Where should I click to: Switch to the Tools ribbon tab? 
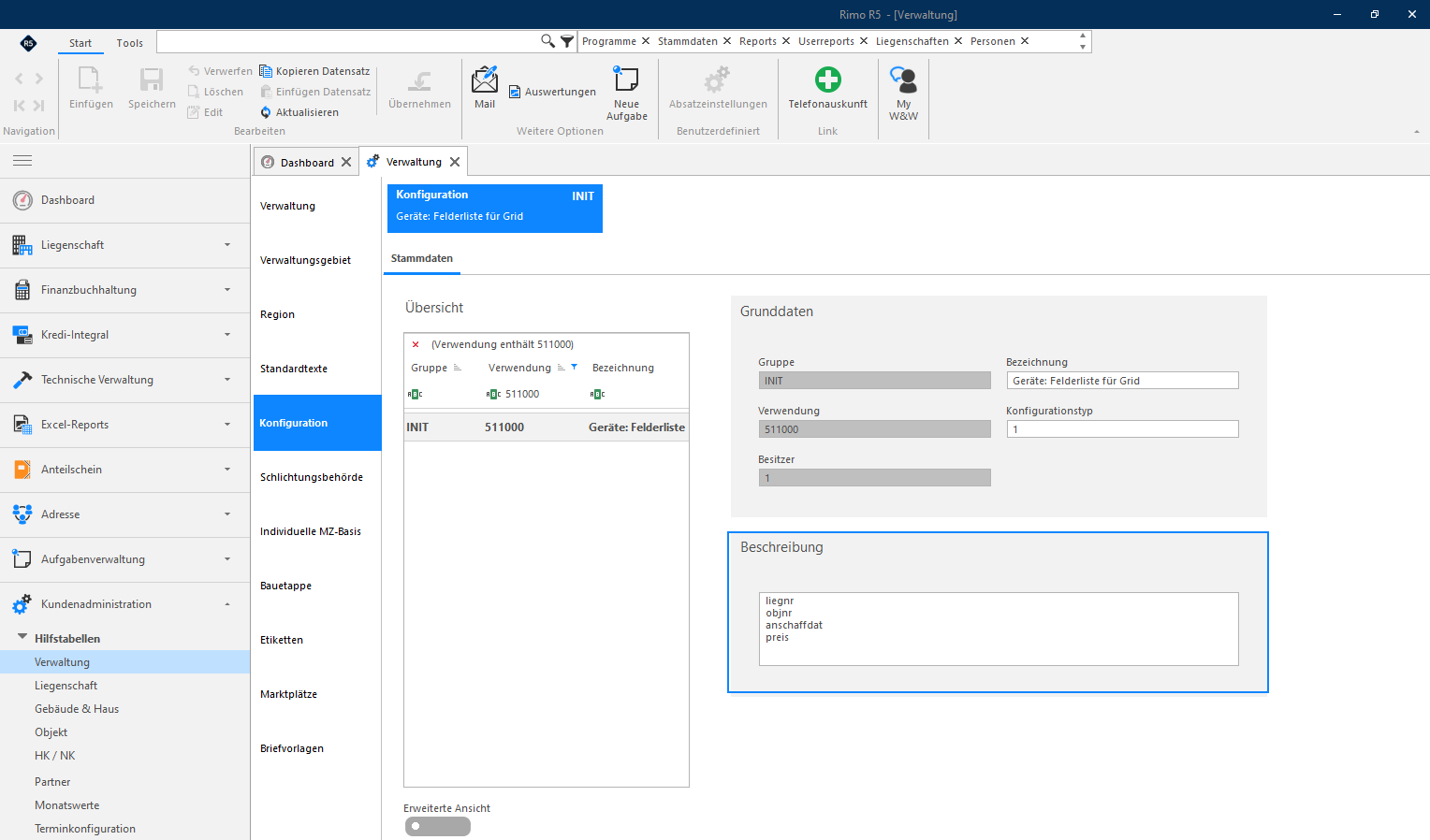(x=130, y=43)
